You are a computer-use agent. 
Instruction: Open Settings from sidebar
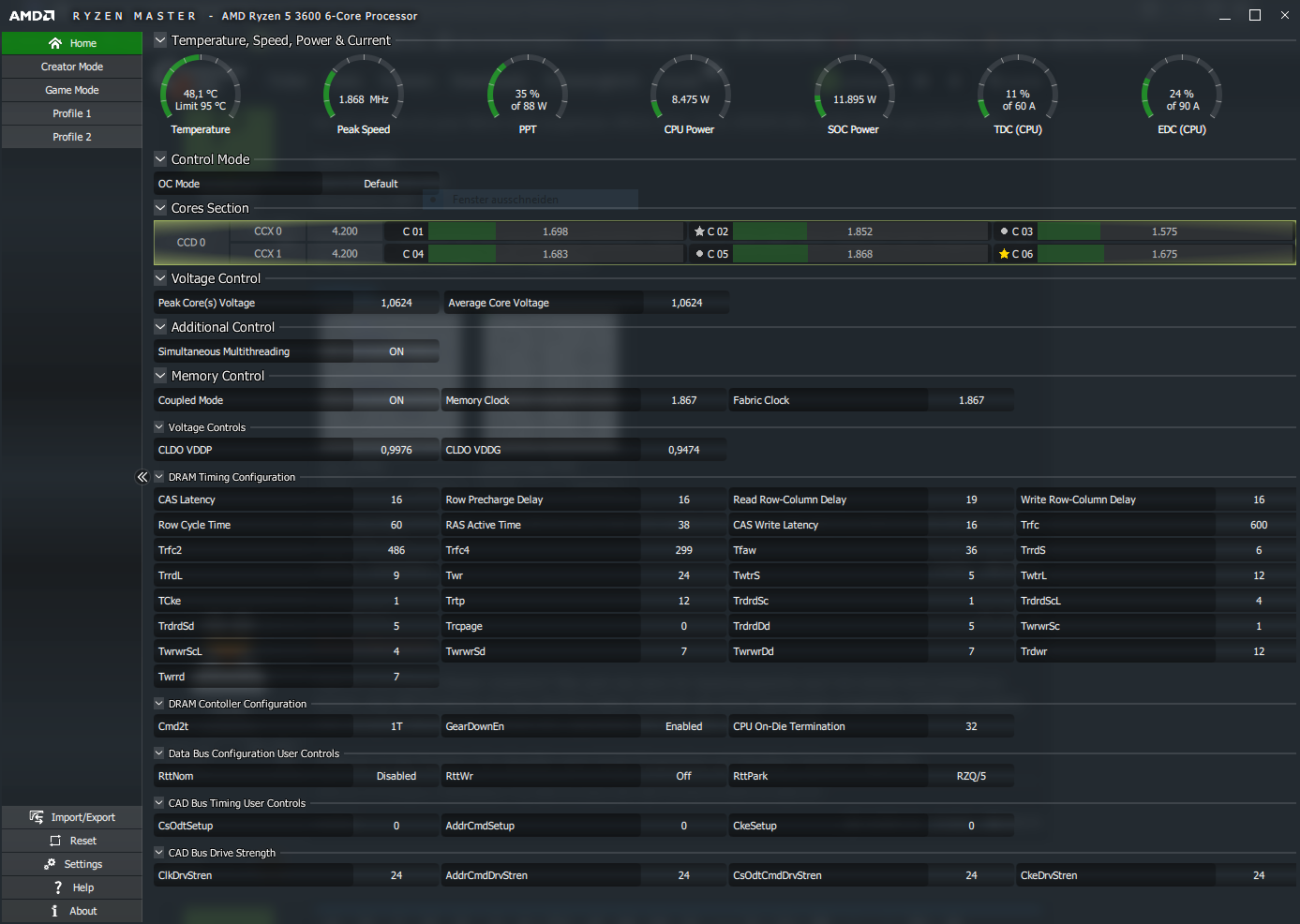click(x=72, y=864)
